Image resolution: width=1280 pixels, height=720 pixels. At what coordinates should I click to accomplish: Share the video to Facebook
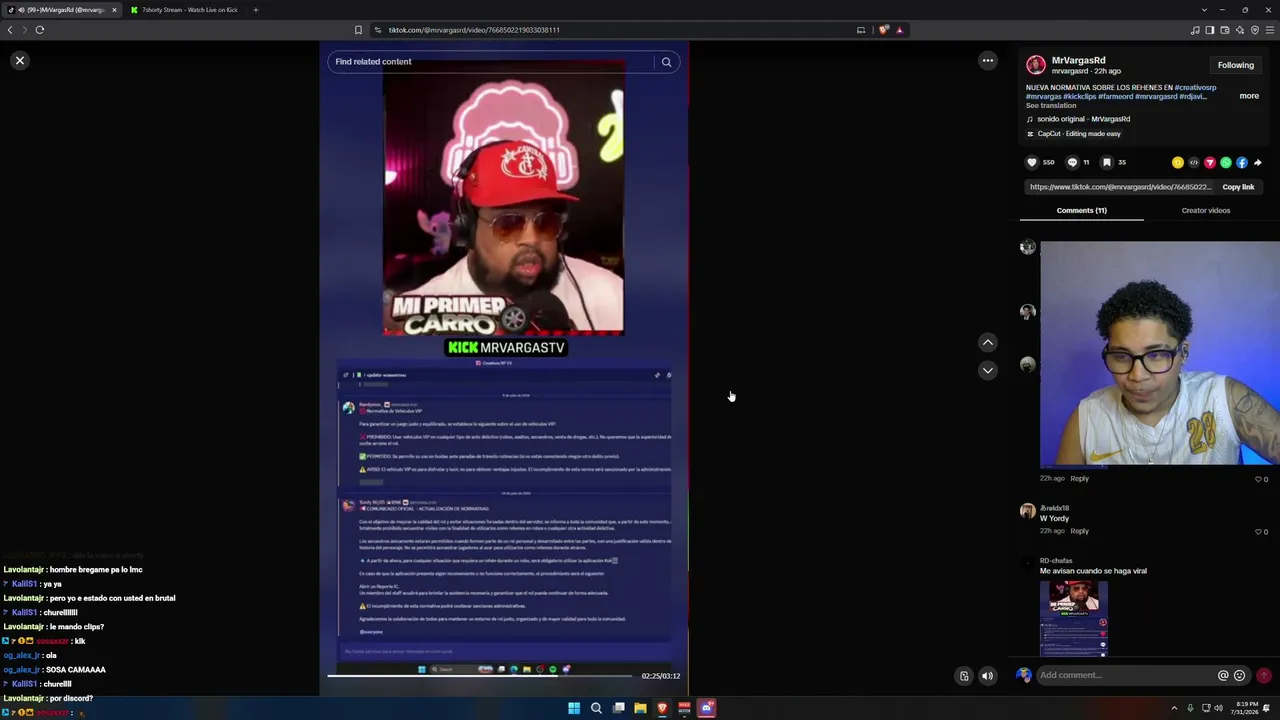pyautogui.click(x=1242, y=162)
